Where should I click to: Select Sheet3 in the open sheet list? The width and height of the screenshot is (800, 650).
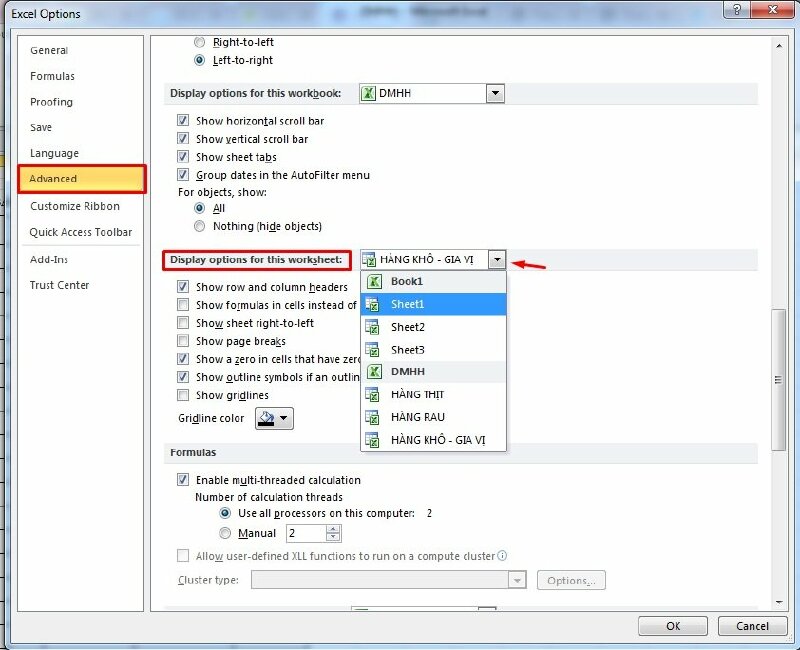430,349
